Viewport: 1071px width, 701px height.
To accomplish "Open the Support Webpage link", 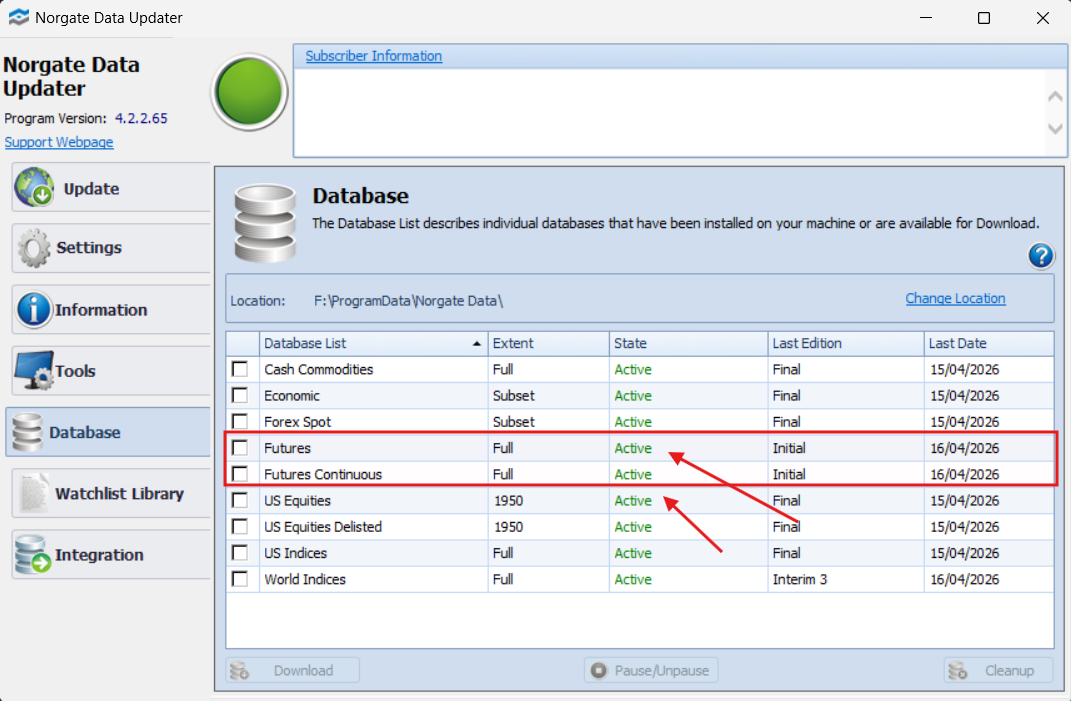I will pyautogui.click(x=59, y=142).
